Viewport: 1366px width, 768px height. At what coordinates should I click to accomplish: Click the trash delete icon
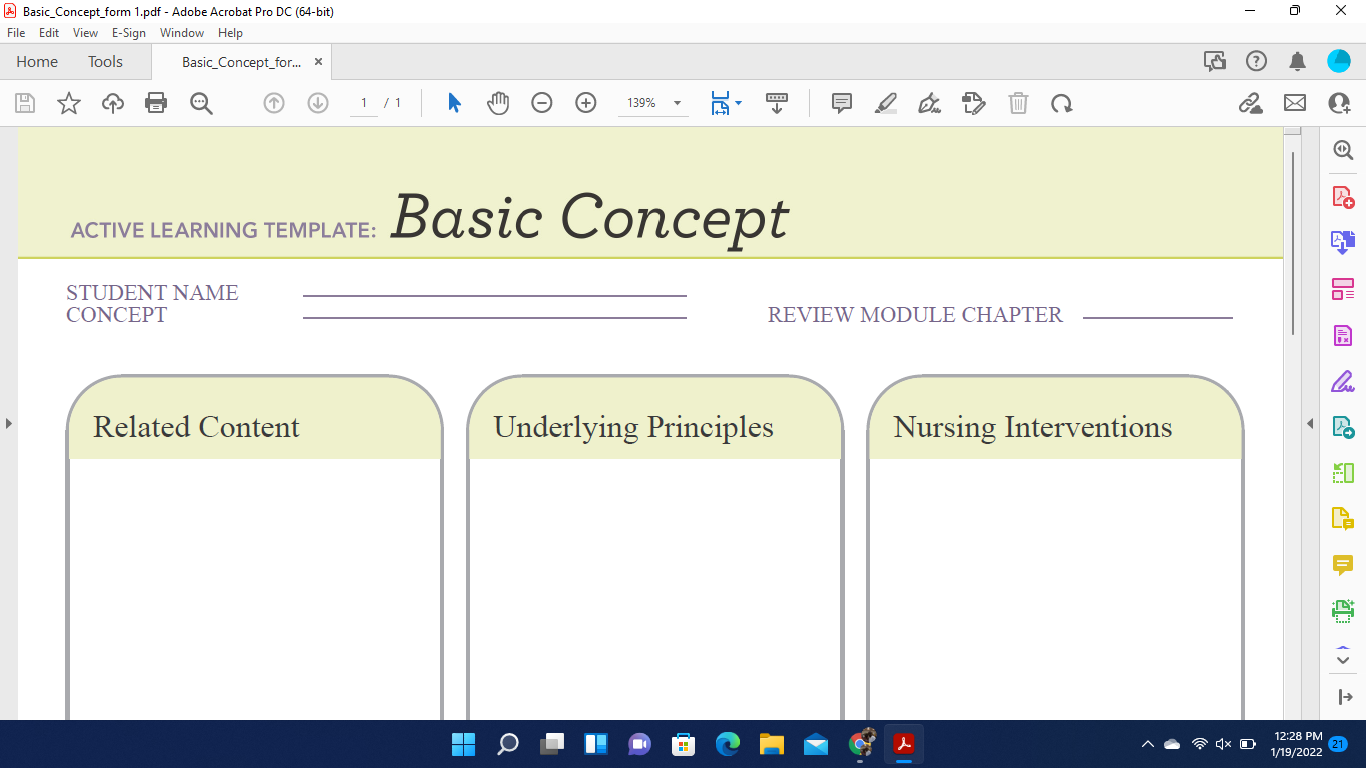[x=1018, y=103]
